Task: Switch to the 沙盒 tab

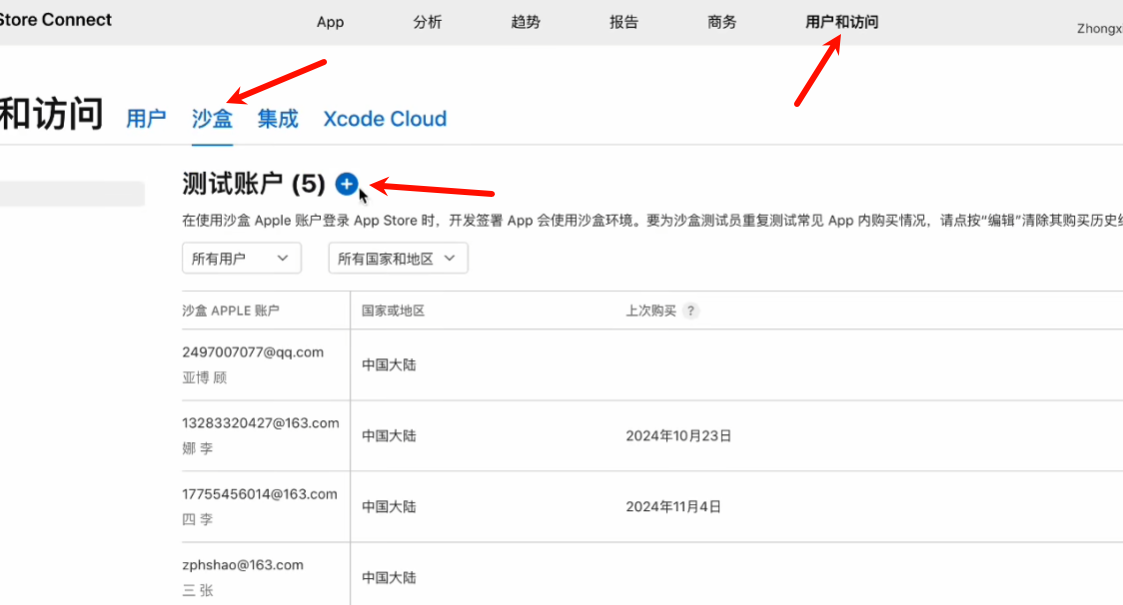Action: [212, 119]
